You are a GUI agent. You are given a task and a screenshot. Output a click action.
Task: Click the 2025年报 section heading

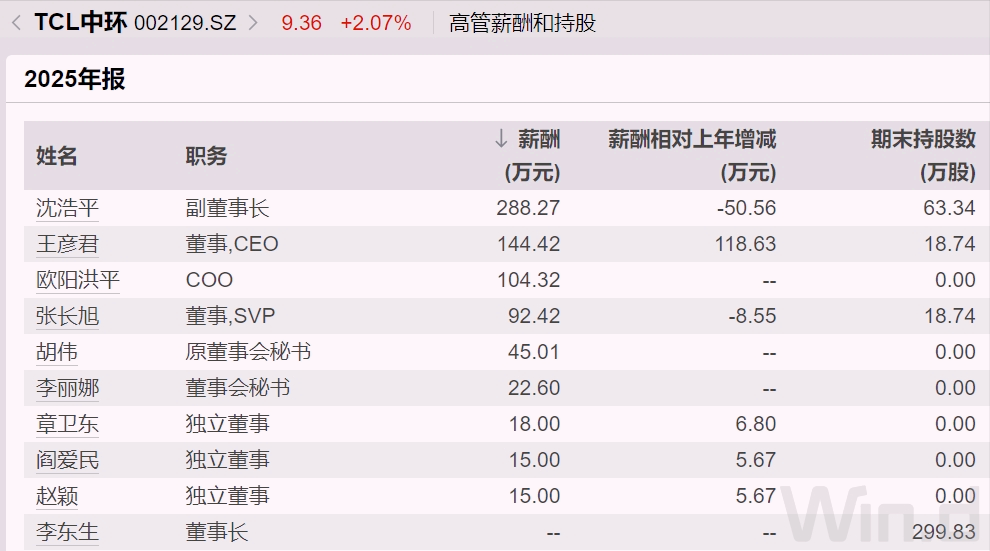pyautogui.click(x=75, y=80)
